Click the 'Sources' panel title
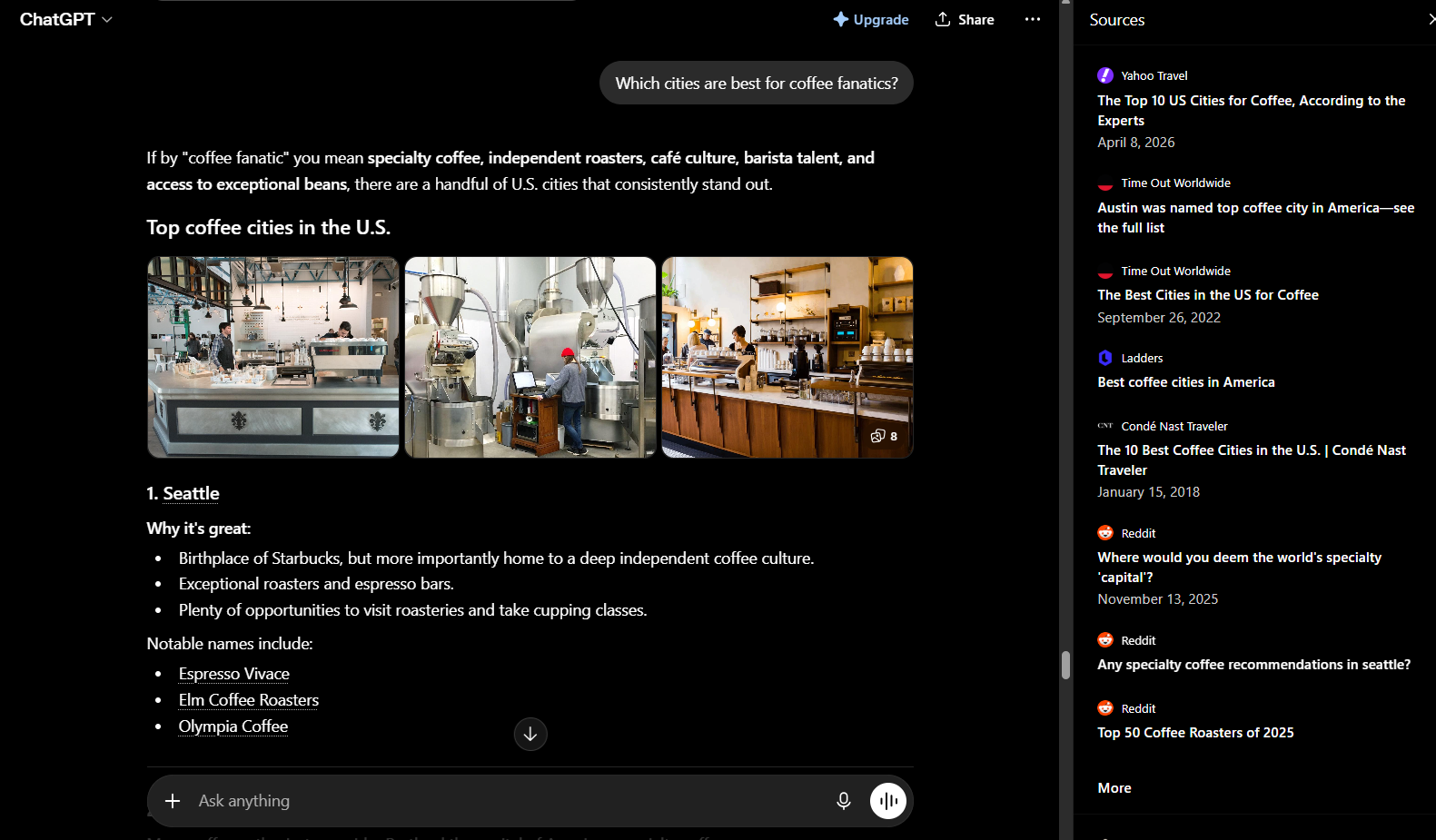Image resolution: width=1436 pixels, height=840 pixels. [x=1117, y=20]
